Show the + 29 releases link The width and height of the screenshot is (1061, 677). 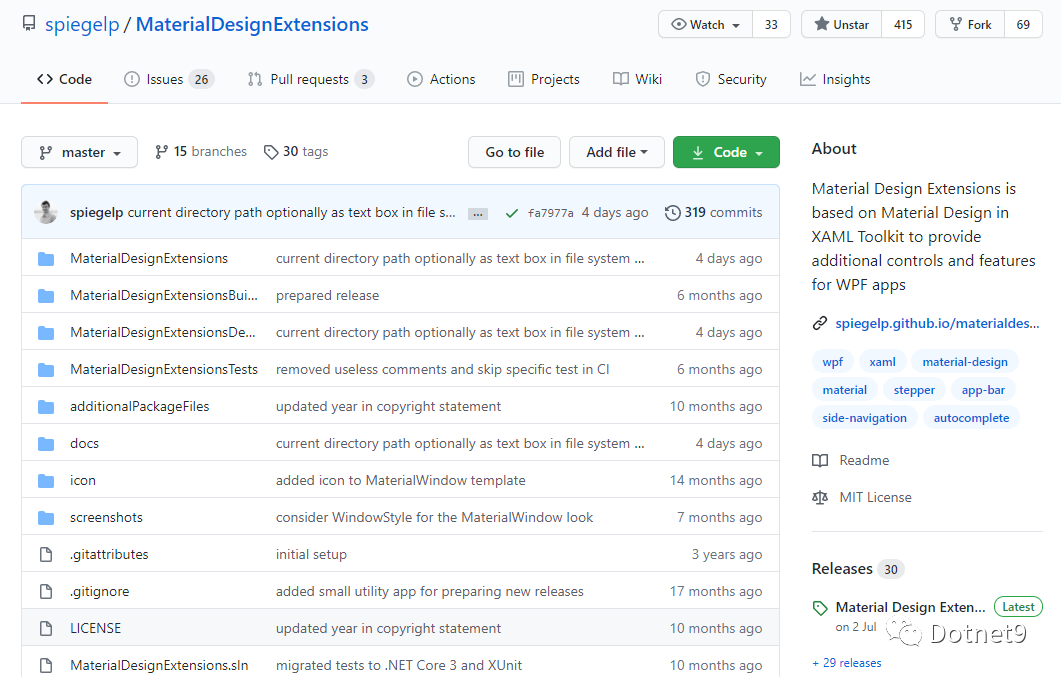click(x=846, y=663)
